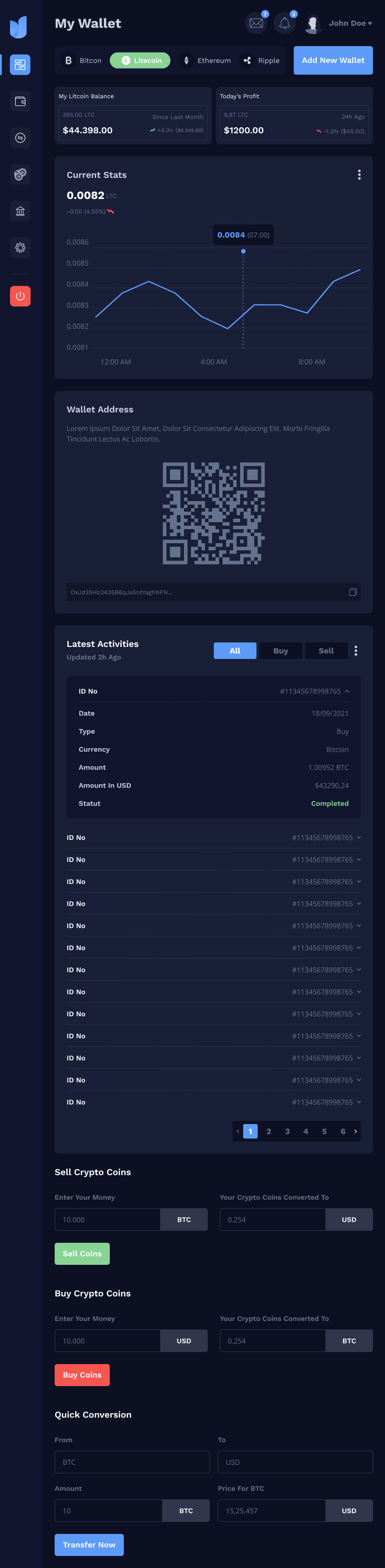Screen dimensions: 385x1568
Task: Click the red power logout button
Action: pos(20,296)
